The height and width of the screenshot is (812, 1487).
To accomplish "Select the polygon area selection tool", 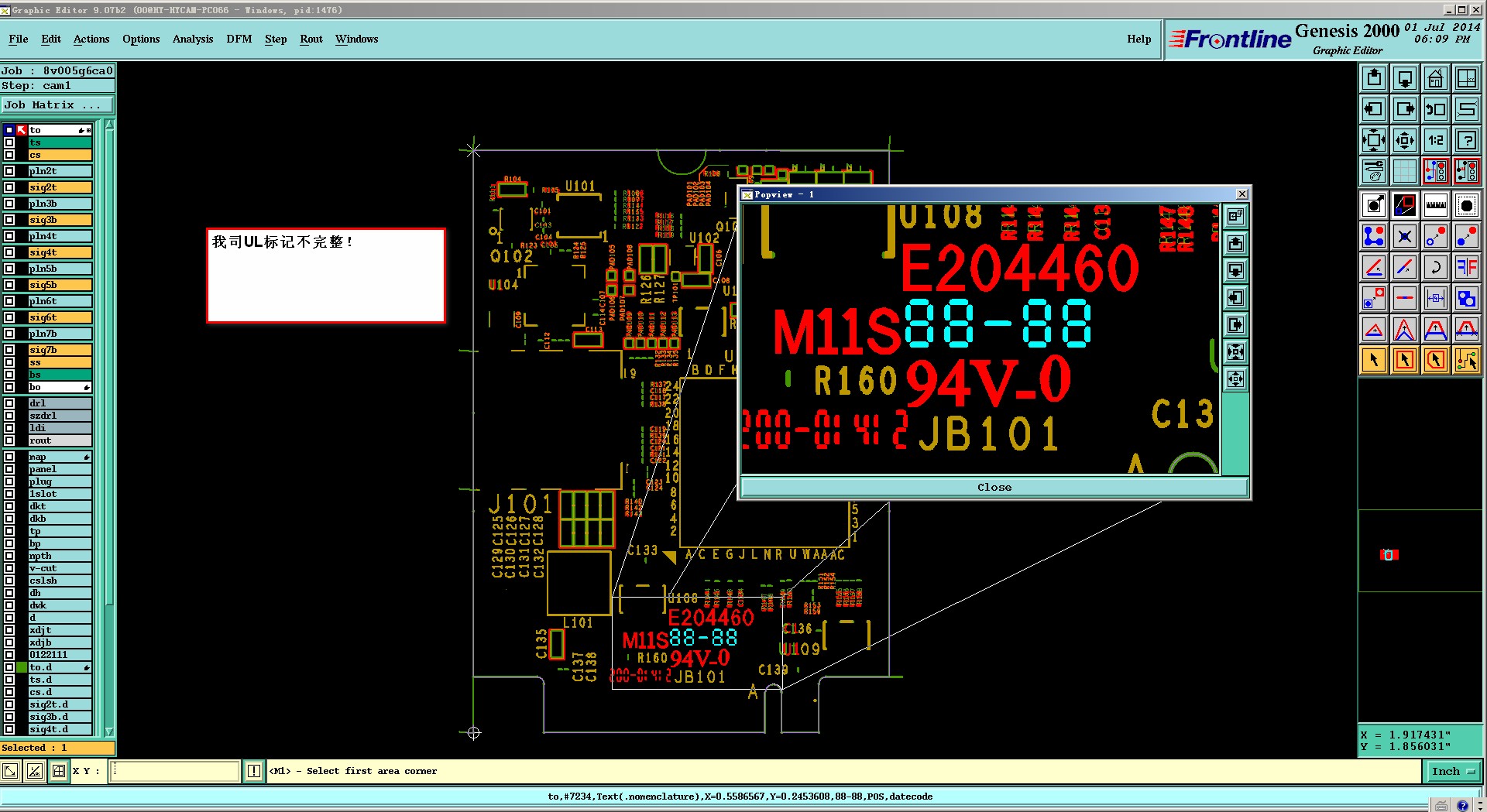I will pos(1436,360).
